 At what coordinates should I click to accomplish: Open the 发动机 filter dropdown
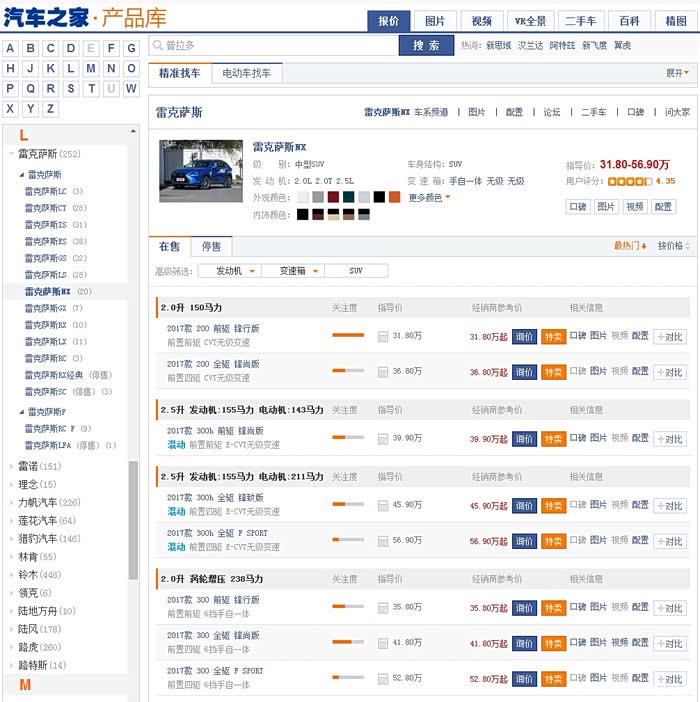228,271
